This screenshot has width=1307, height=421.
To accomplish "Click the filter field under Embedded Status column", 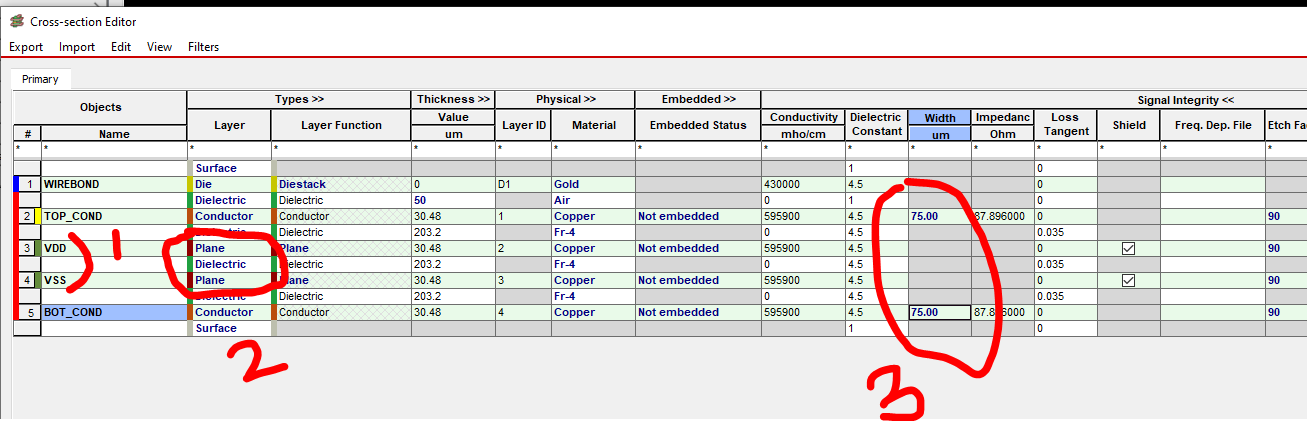I will [698, 149].
